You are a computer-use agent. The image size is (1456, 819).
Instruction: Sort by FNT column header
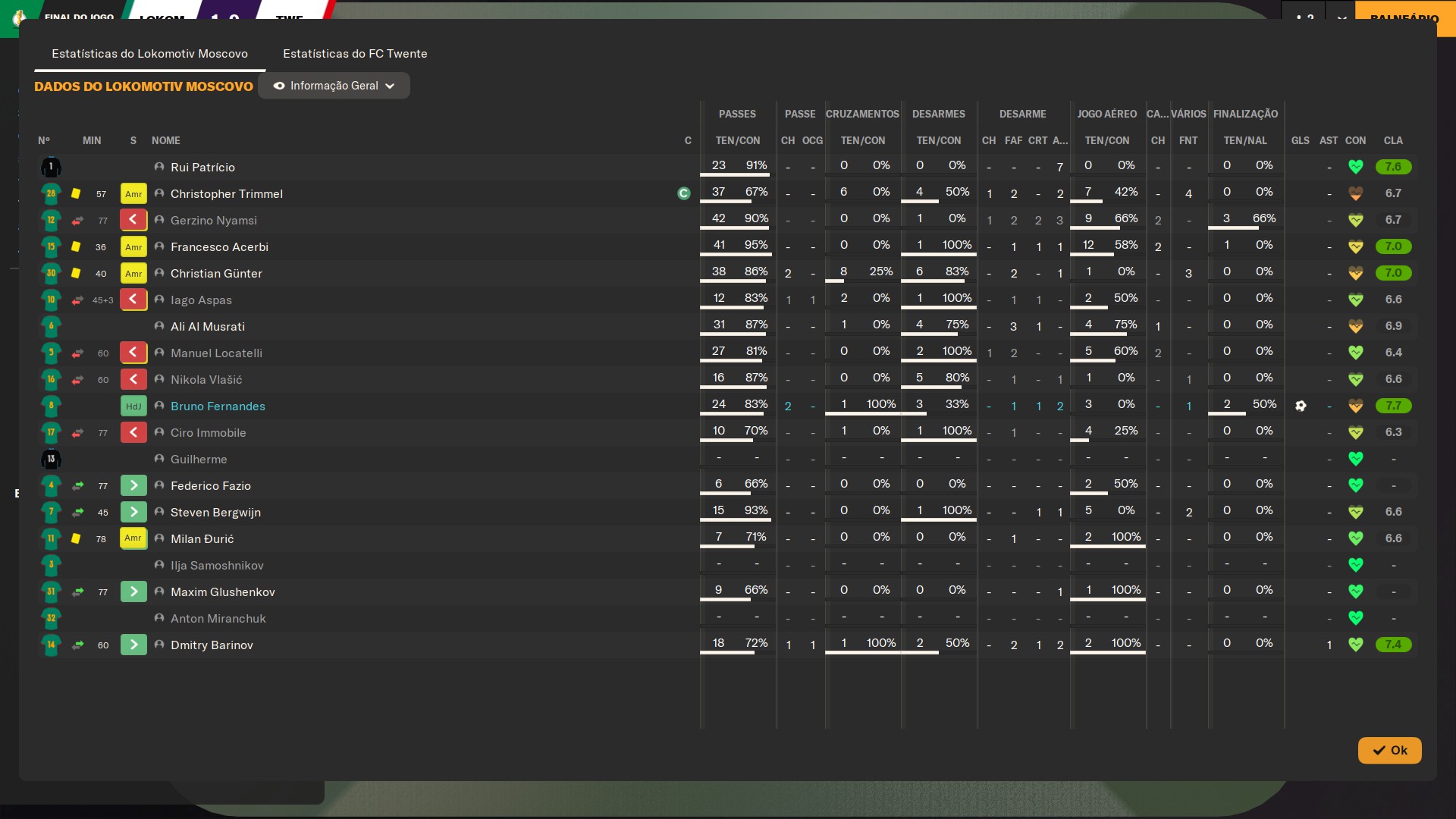coord(1188,140)
